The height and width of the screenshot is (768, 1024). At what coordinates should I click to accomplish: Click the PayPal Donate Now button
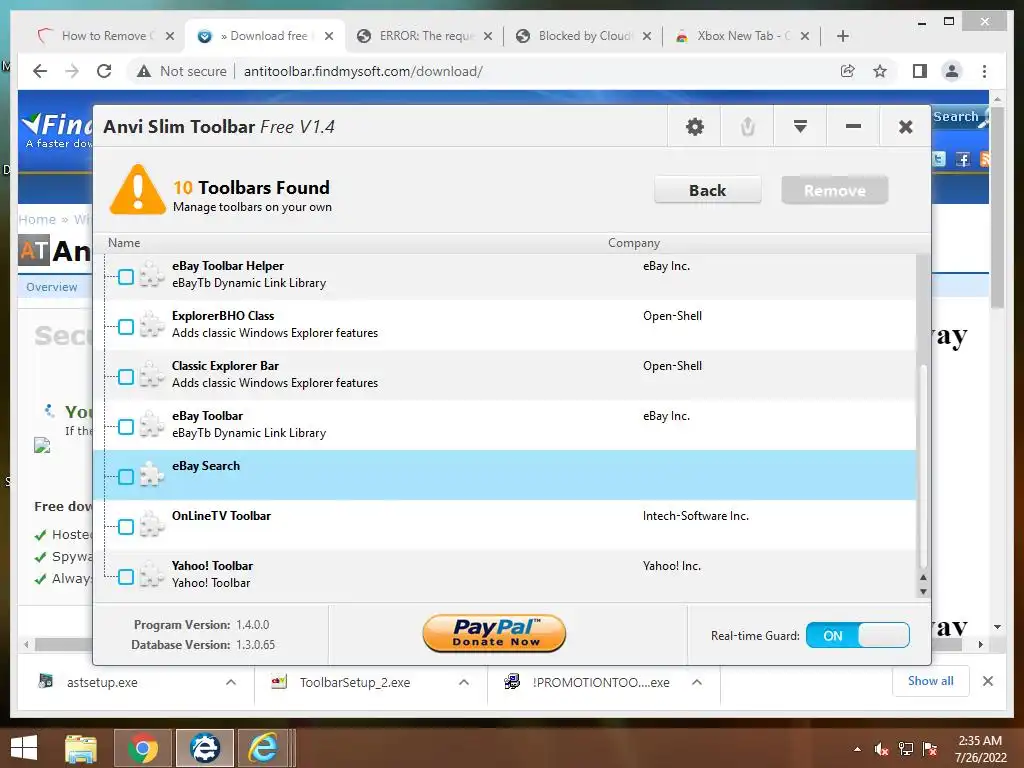click(x=494, y=633)
